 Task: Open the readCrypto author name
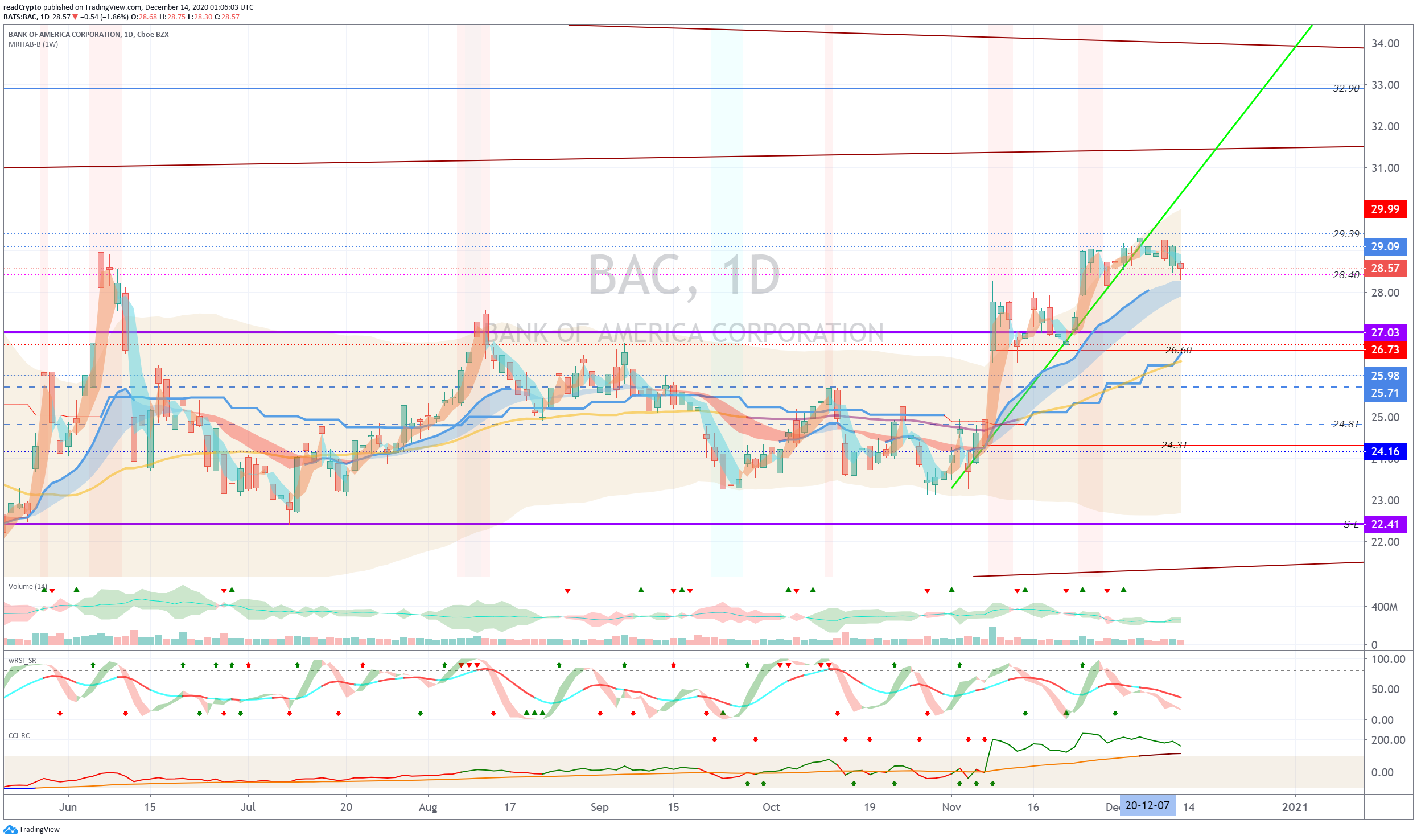pyautogui.click(x=22, y=7)
